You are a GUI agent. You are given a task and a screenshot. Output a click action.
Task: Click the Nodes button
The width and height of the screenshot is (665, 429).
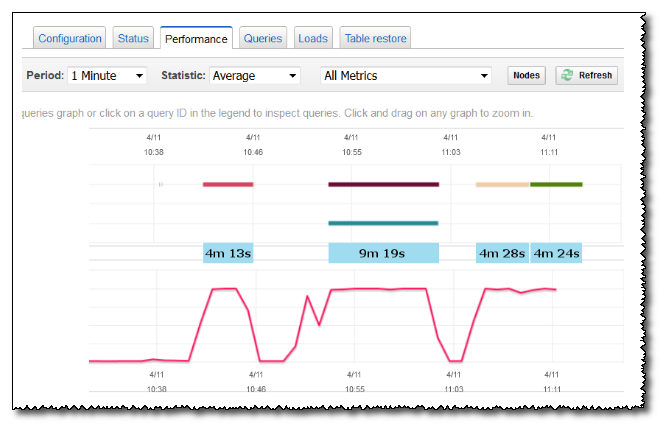[526, 75]
